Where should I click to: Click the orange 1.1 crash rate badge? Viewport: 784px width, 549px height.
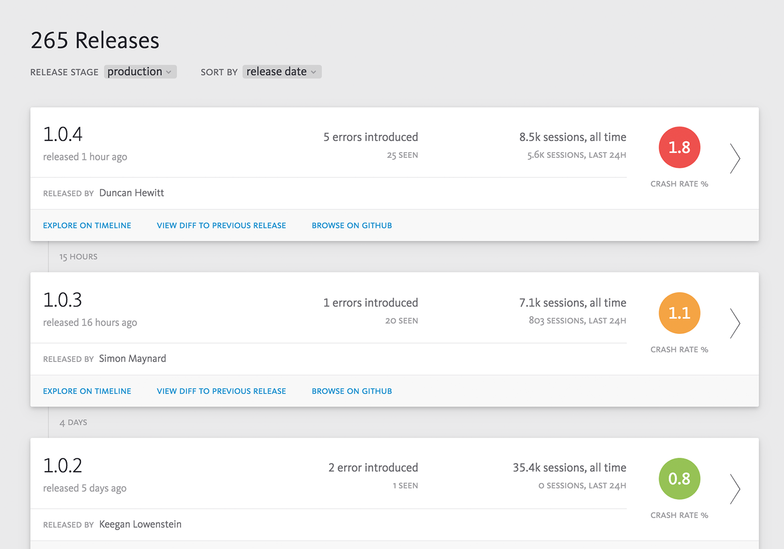tap(679, 313)
